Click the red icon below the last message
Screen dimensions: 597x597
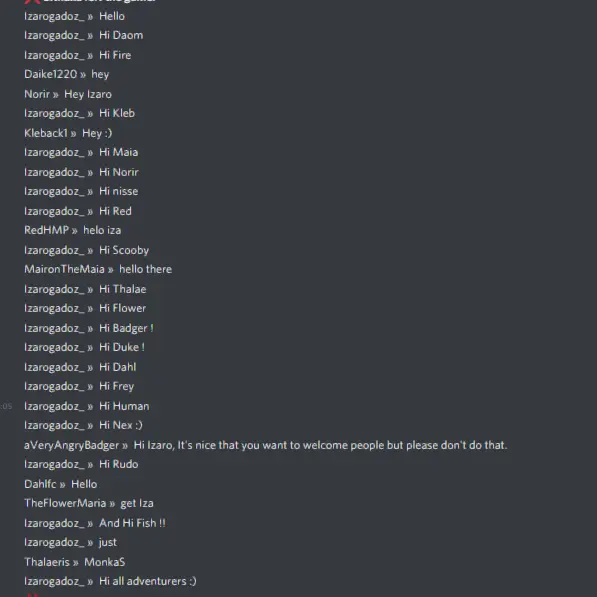[33, 595]
